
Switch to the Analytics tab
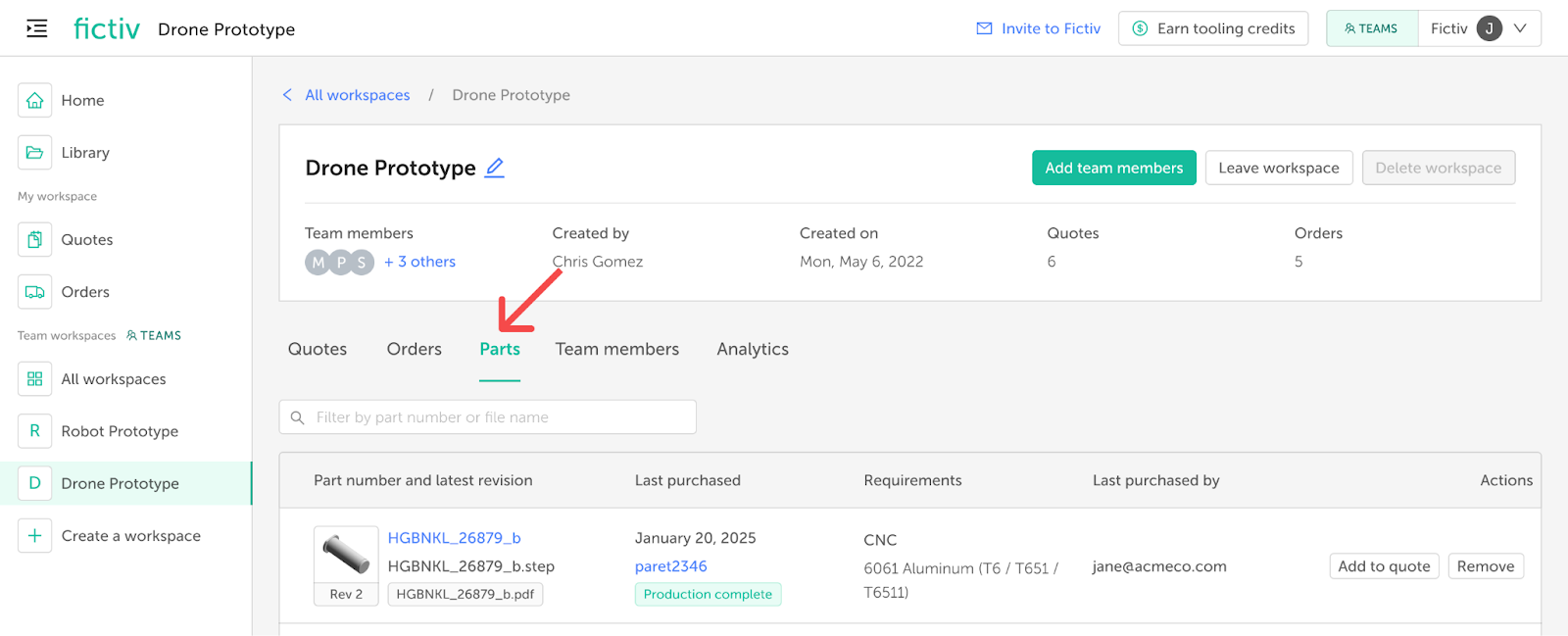pyautogui.click(x=752, y=349)
